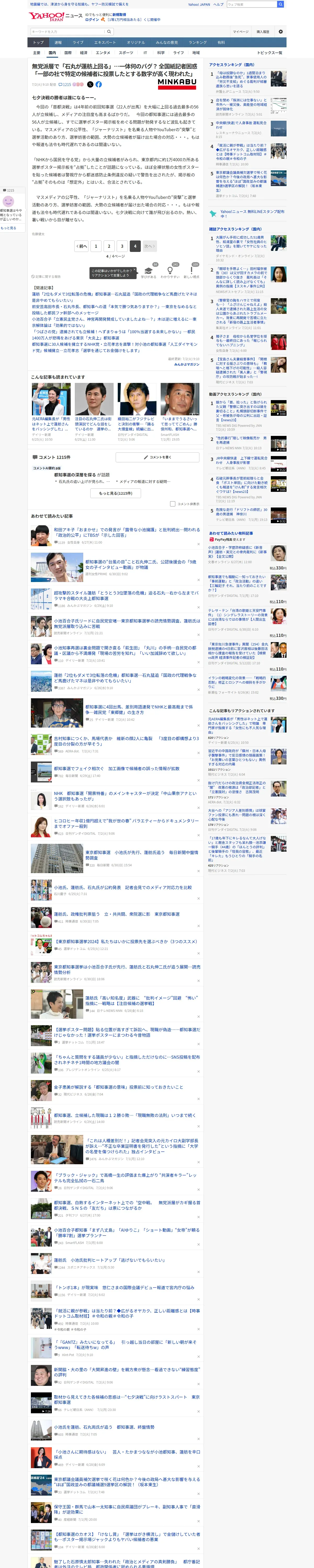Click コメントを書く pencil button
The image size is (314, 1568).
coord(157,457)
